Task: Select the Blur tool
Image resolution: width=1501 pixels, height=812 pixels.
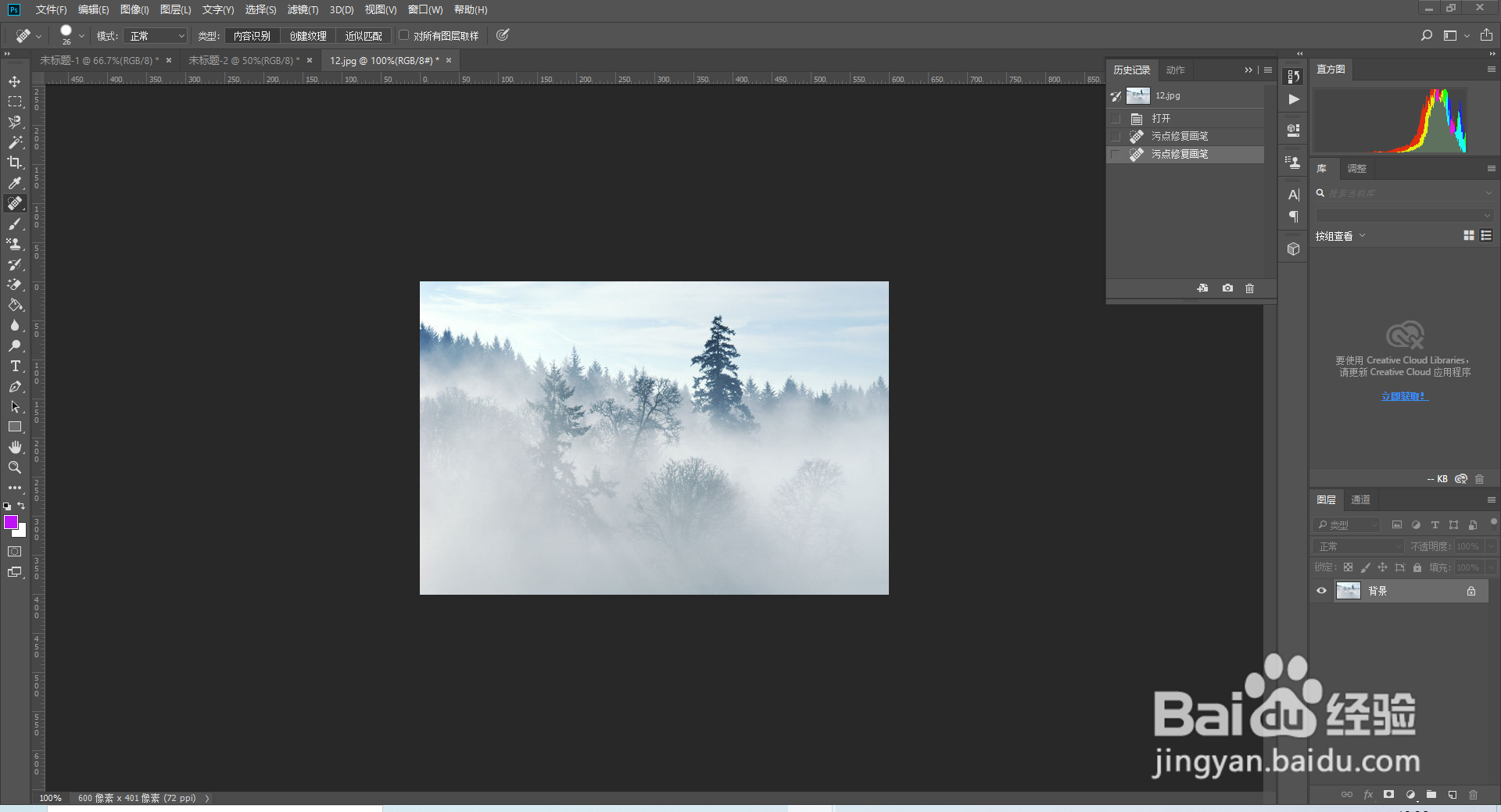Action: click(15, 325)
